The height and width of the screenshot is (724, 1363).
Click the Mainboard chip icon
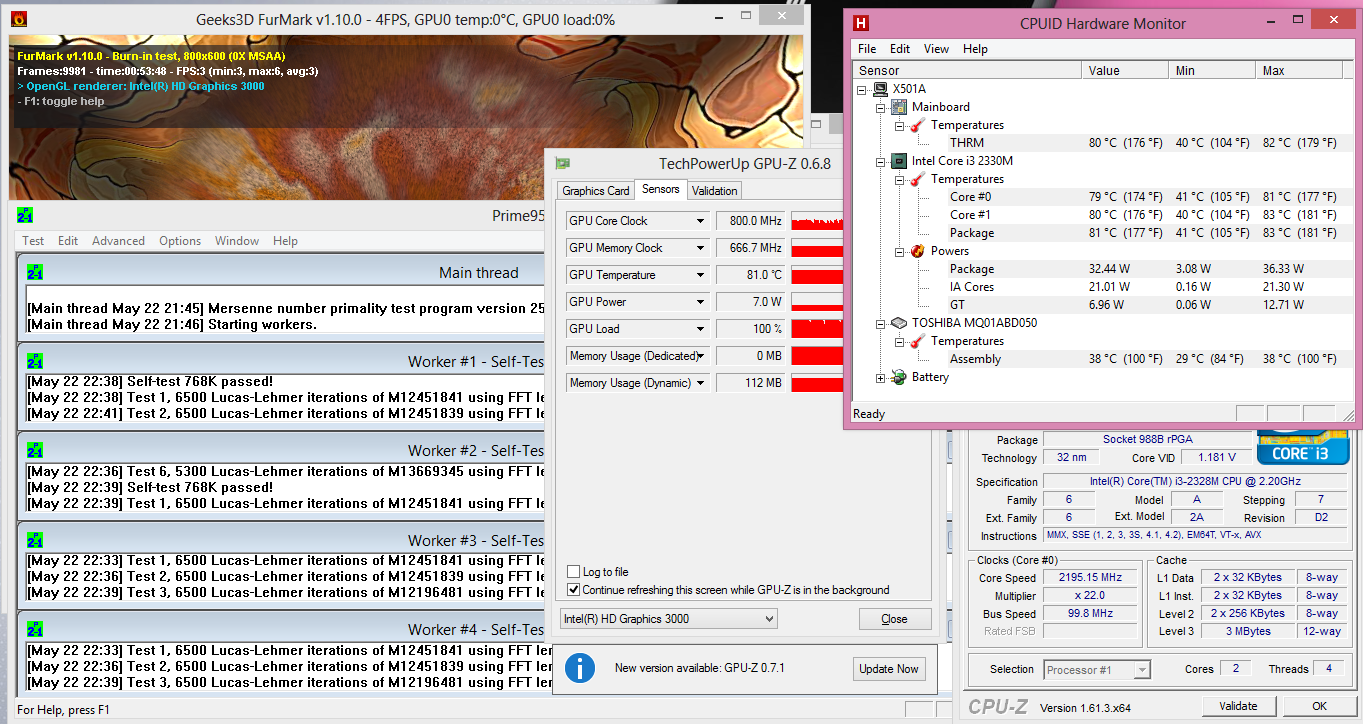901,107
